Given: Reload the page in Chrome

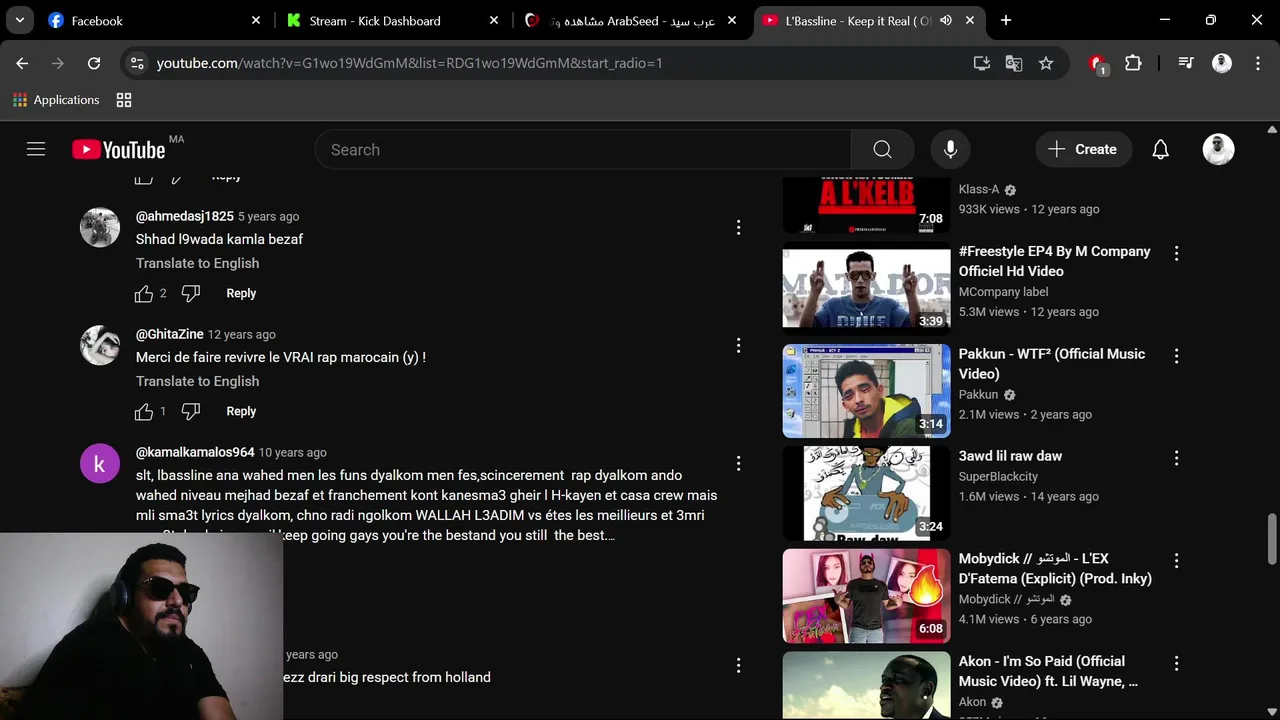Looking at the screenshot, I should point(94,63).
